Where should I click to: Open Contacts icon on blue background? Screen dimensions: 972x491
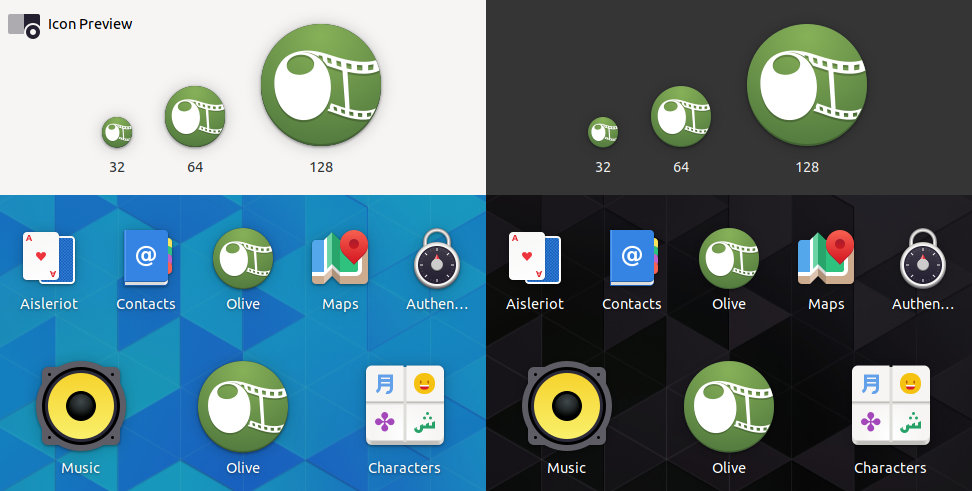[146, 258]
